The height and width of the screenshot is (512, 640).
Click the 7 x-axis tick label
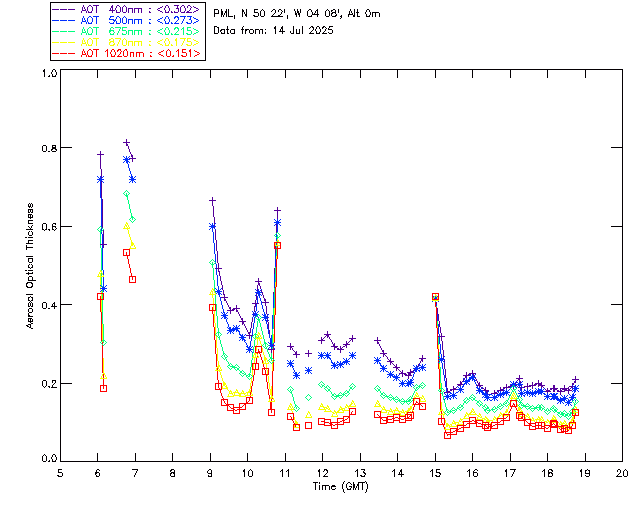pos(135,474)
